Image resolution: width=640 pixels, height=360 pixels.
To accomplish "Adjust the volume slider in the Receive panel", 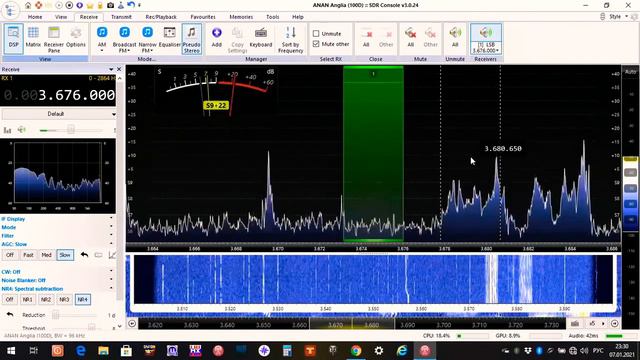I will click(71, 130).
